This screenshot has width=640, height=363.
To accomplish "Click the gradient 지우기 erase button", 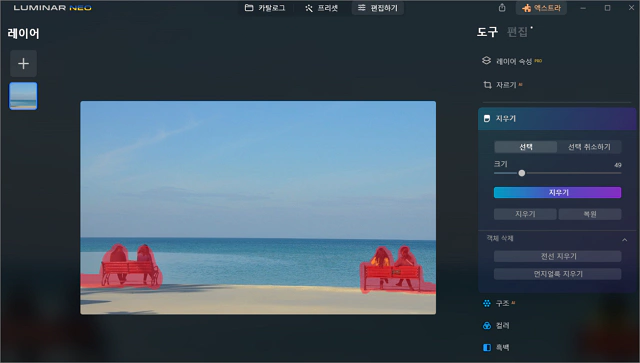I will [558, 192].
